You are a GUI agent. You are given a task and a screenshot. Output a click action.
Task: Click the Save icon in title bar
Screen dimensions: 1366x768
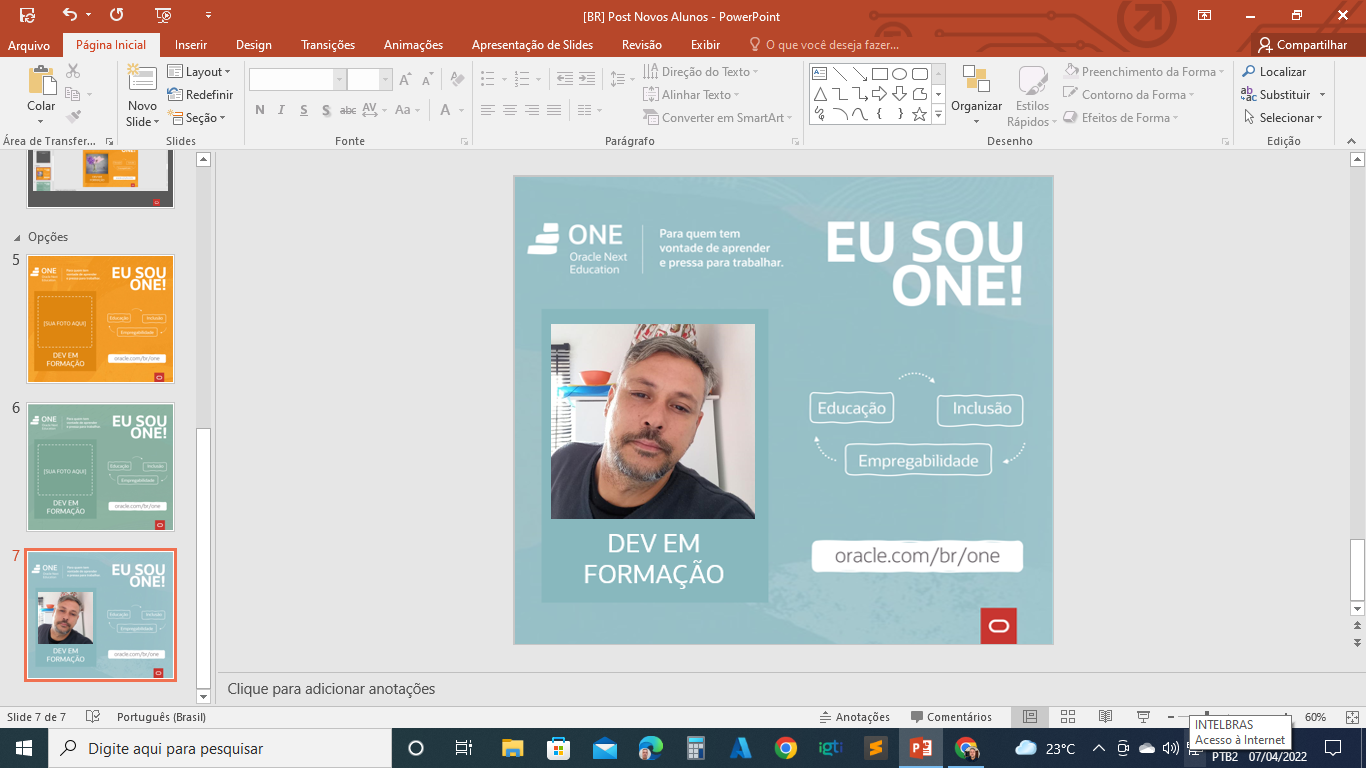(x=27, y=15)
